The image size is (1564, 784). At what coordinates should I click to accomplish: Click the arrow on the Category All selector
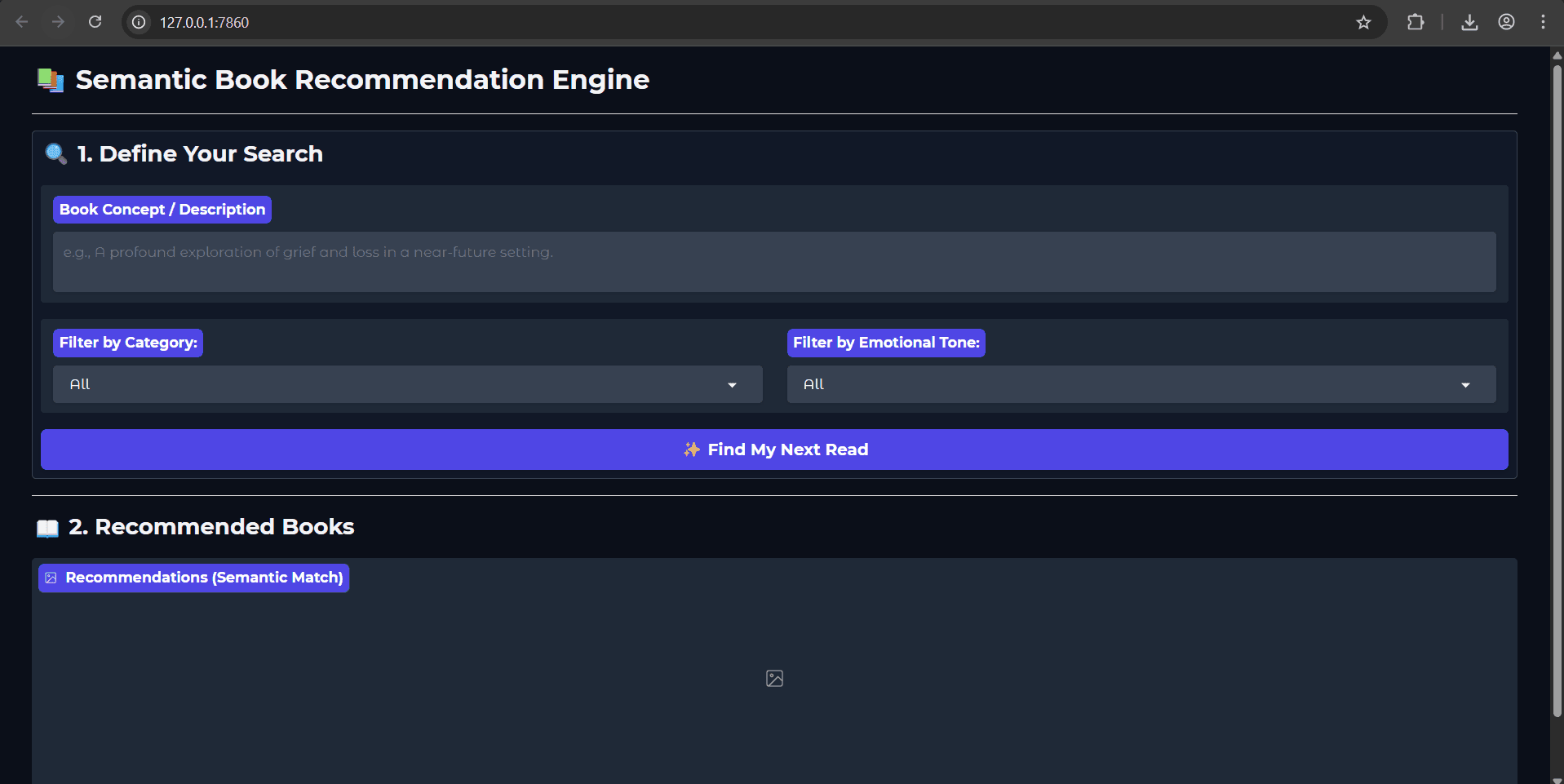click(x=732, y=383)
